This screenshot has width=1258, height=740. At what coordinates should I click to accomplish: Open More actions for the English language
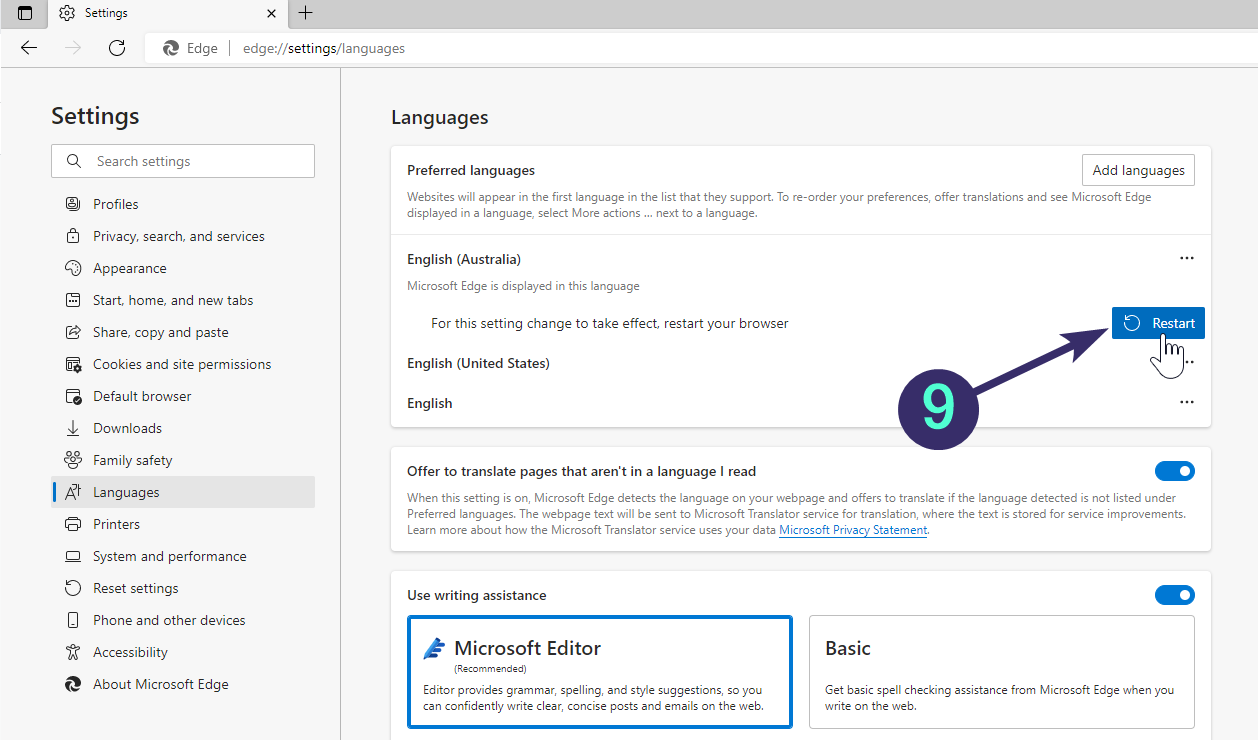(1186, 402)
